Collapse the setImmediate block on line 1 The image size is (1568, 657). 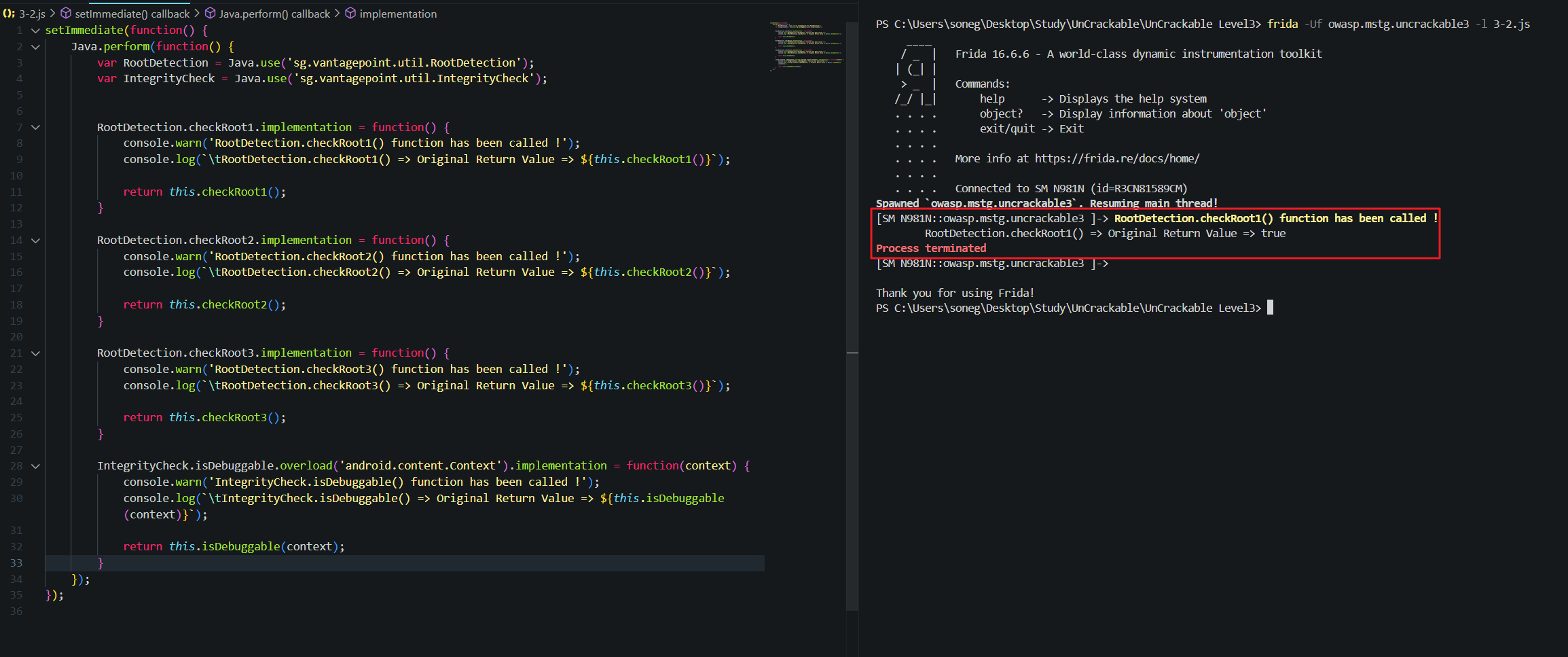tap(35, 31)
